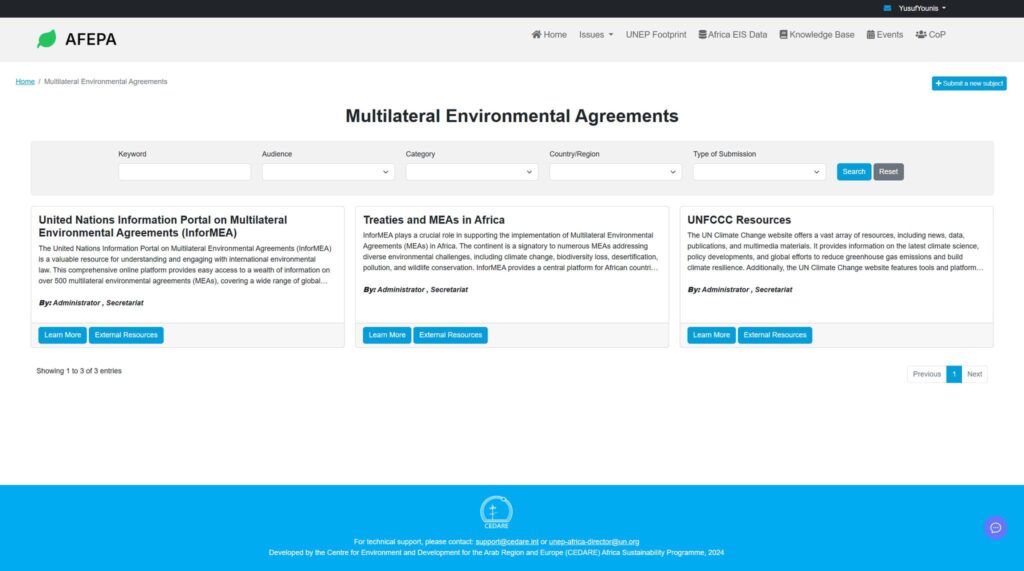Expand the Type of Submission dropdown
Image resolution: width=1024 pixels, height=571 pixels.
[759, 172]
